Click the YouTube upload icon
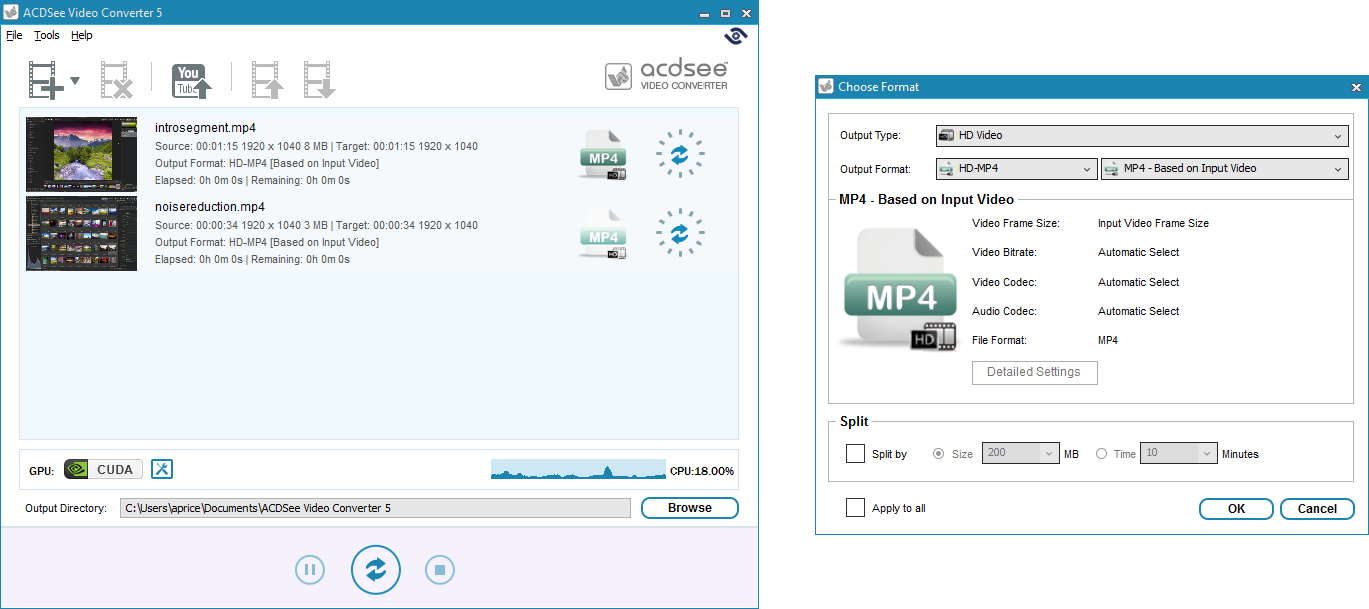1369x609 pixels. click(192, 80)
